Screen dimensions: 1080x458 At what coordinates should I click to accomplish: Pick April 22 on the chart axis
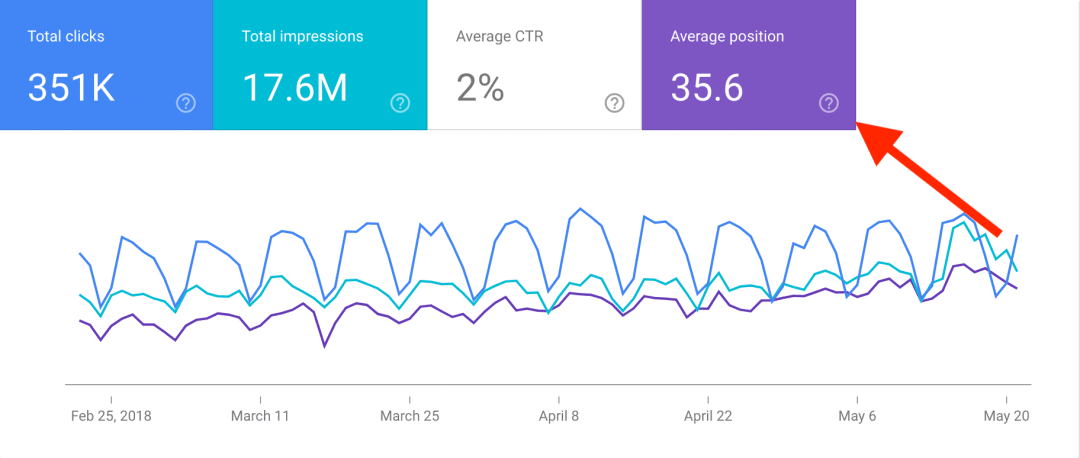[709, 416]
